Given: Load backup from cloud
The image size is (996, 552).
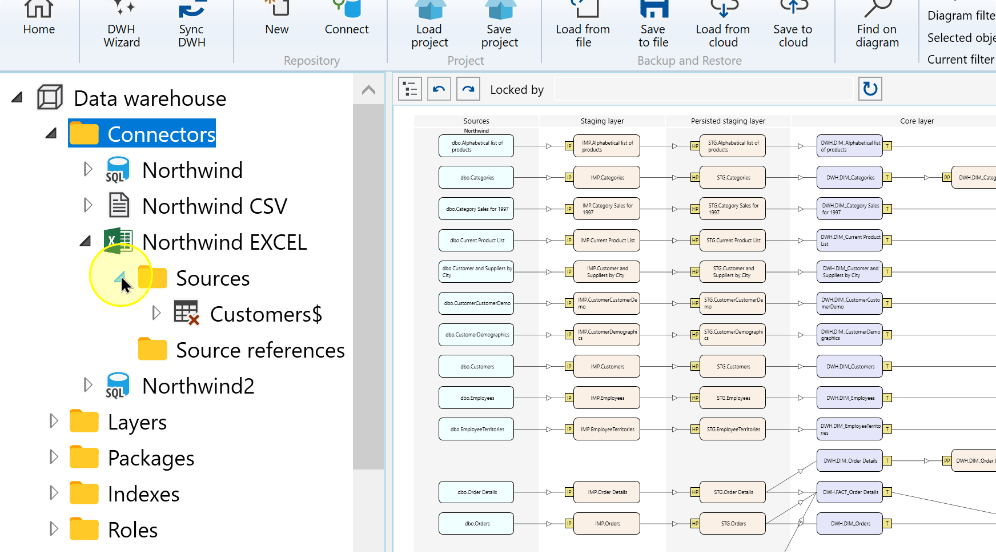Looking at the screenshot, I should click(723, 25).
